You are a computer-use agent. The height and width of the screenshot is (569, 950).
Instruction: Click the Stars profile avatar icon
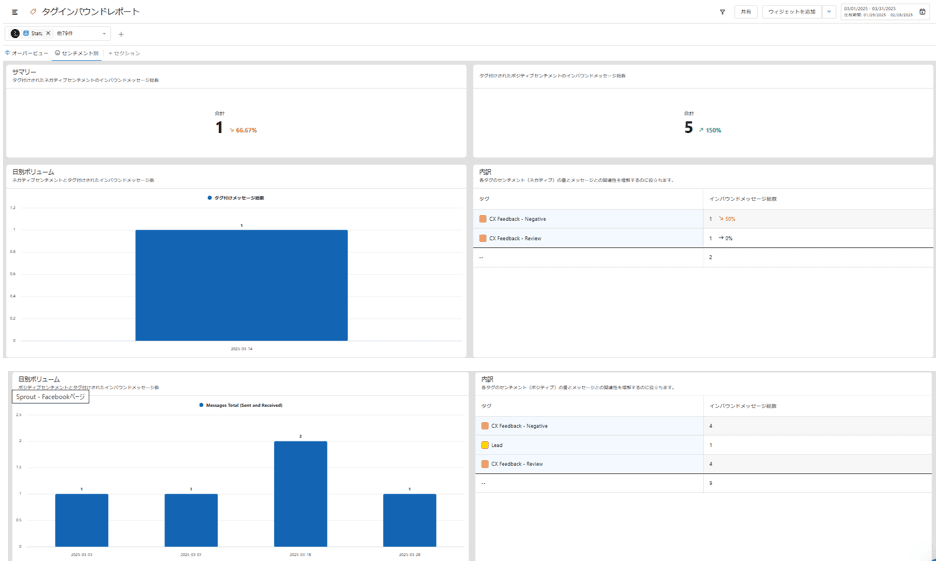click(x=15, y=33)
